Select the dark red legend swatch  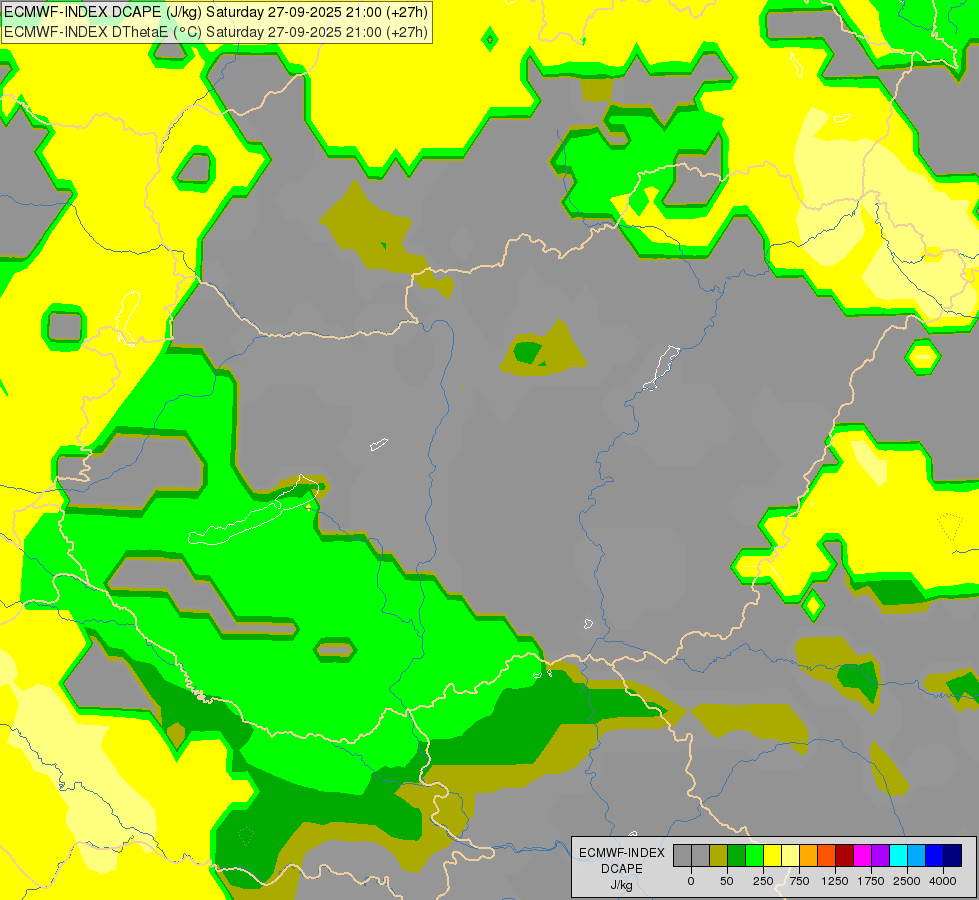click(845, 855)
